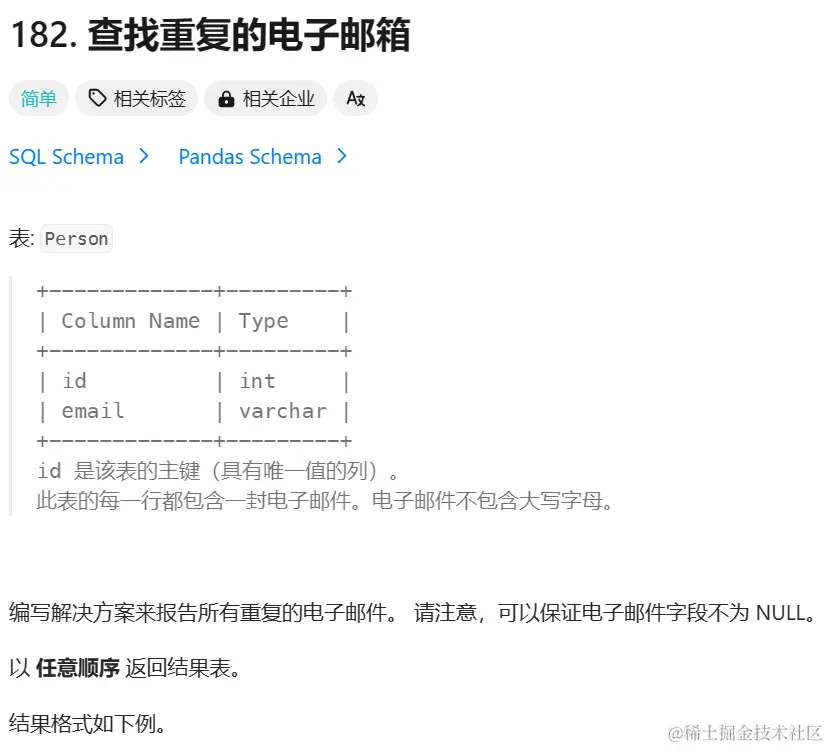Viewport: 829px width, 749px height.
Task: Click the 'Column Name' header in table
Action: (x=131, y=321)
